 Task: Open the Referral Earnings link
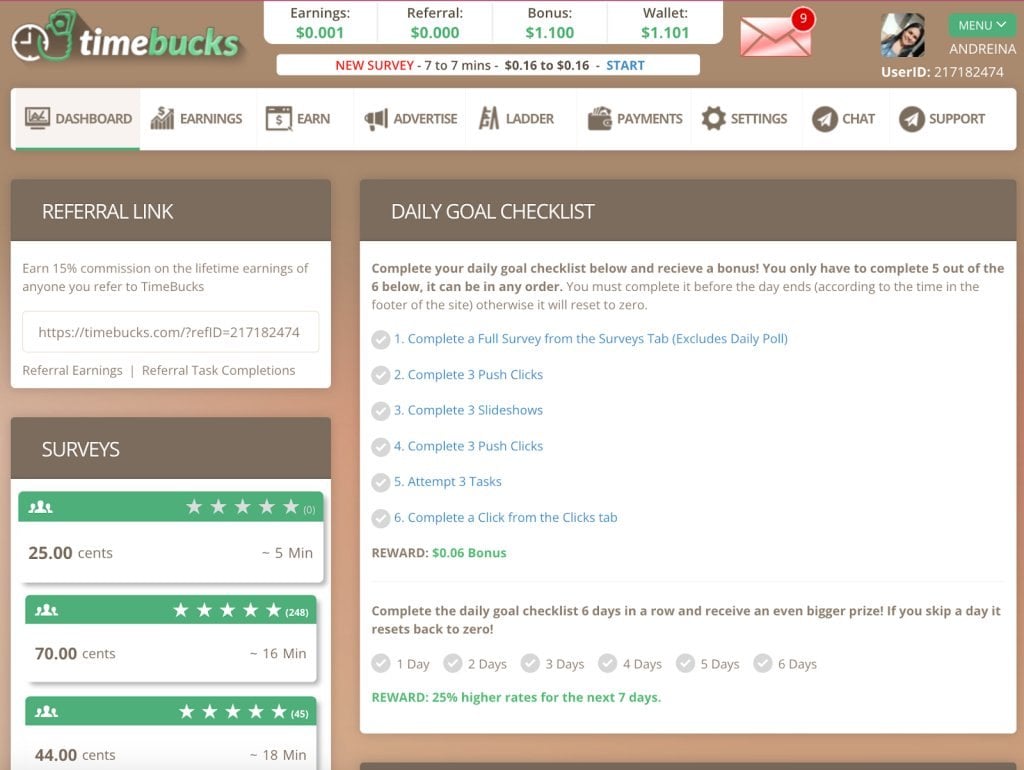coord(72,370)
